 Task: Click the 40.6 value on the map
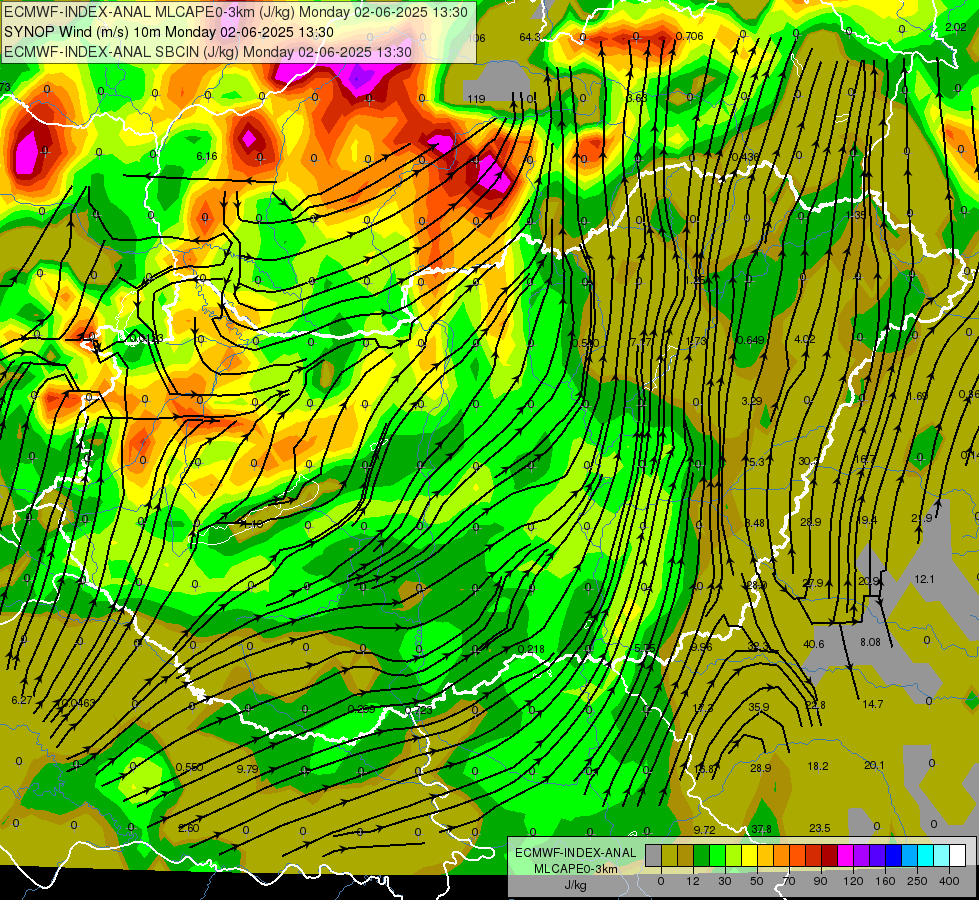pos(814,644)
